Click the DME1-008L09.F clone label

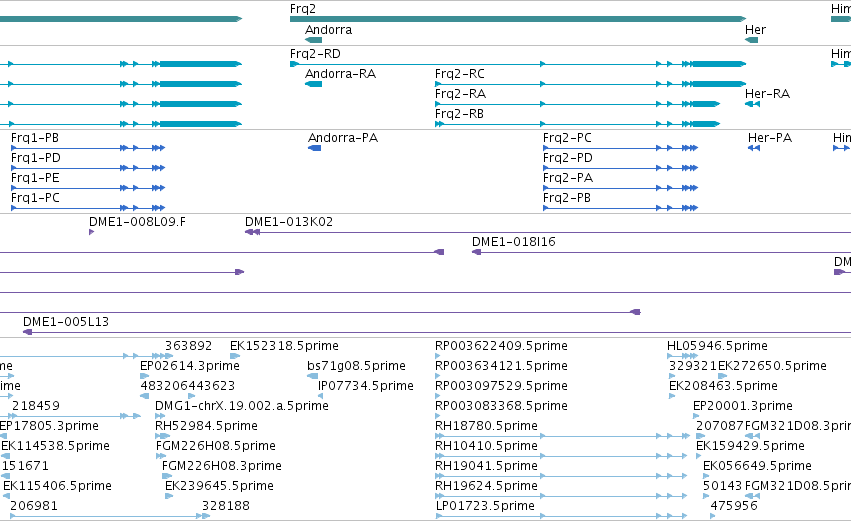click(137, 222)
